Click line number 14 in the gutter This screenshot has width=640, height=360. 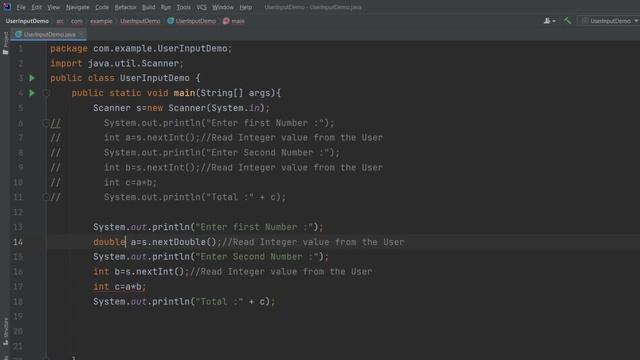[x=18, y=242]
